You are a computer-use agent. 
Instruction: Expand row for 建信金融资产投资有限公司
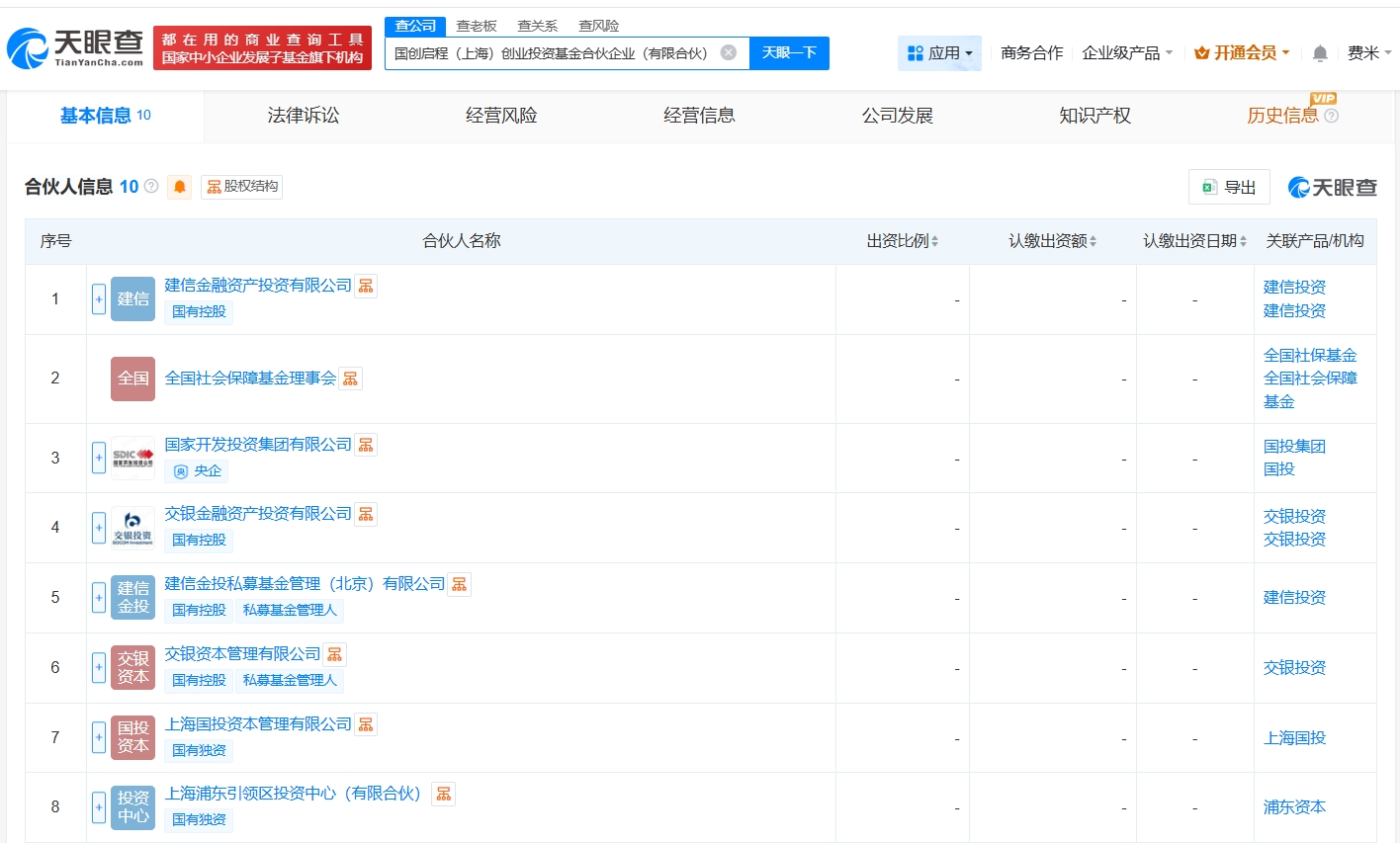click(x=99, y=299)
